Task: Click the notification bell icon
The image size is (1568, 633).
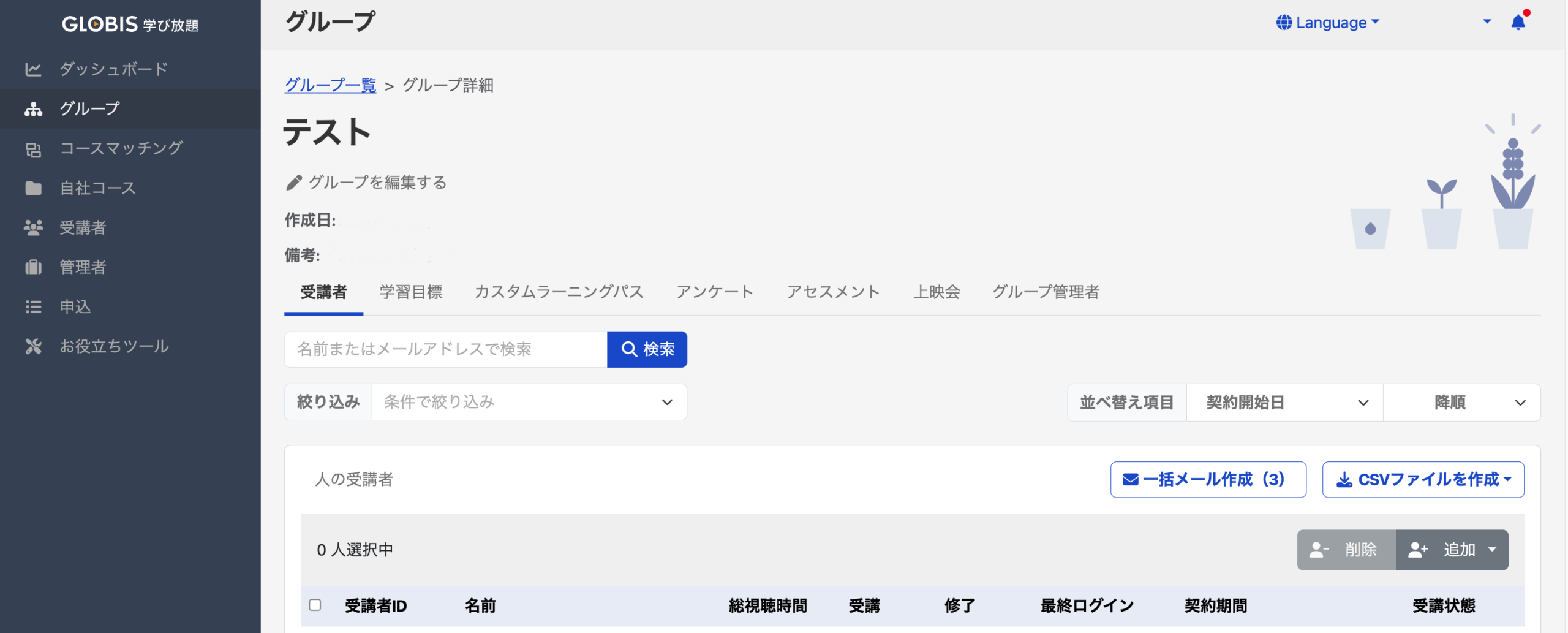Action: [1518, 23]
